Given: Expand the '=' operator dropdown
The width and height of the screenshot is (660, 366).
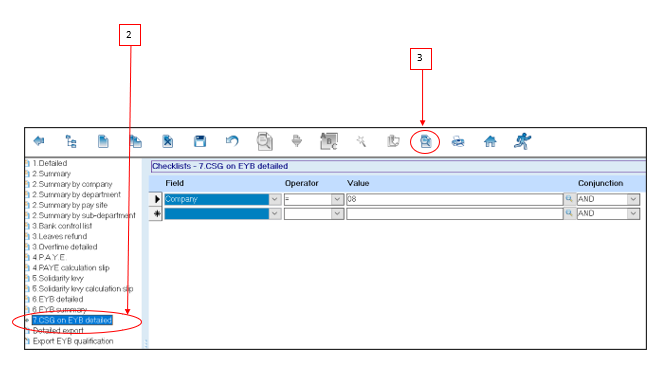Looking at the screenshot, I should 337,199.
